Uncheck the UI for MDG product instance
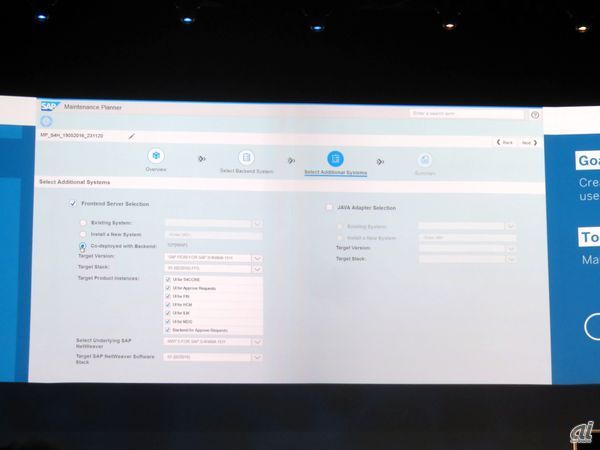Image resolution: width=600 pixels, height=450 pixels. point(168,321)
